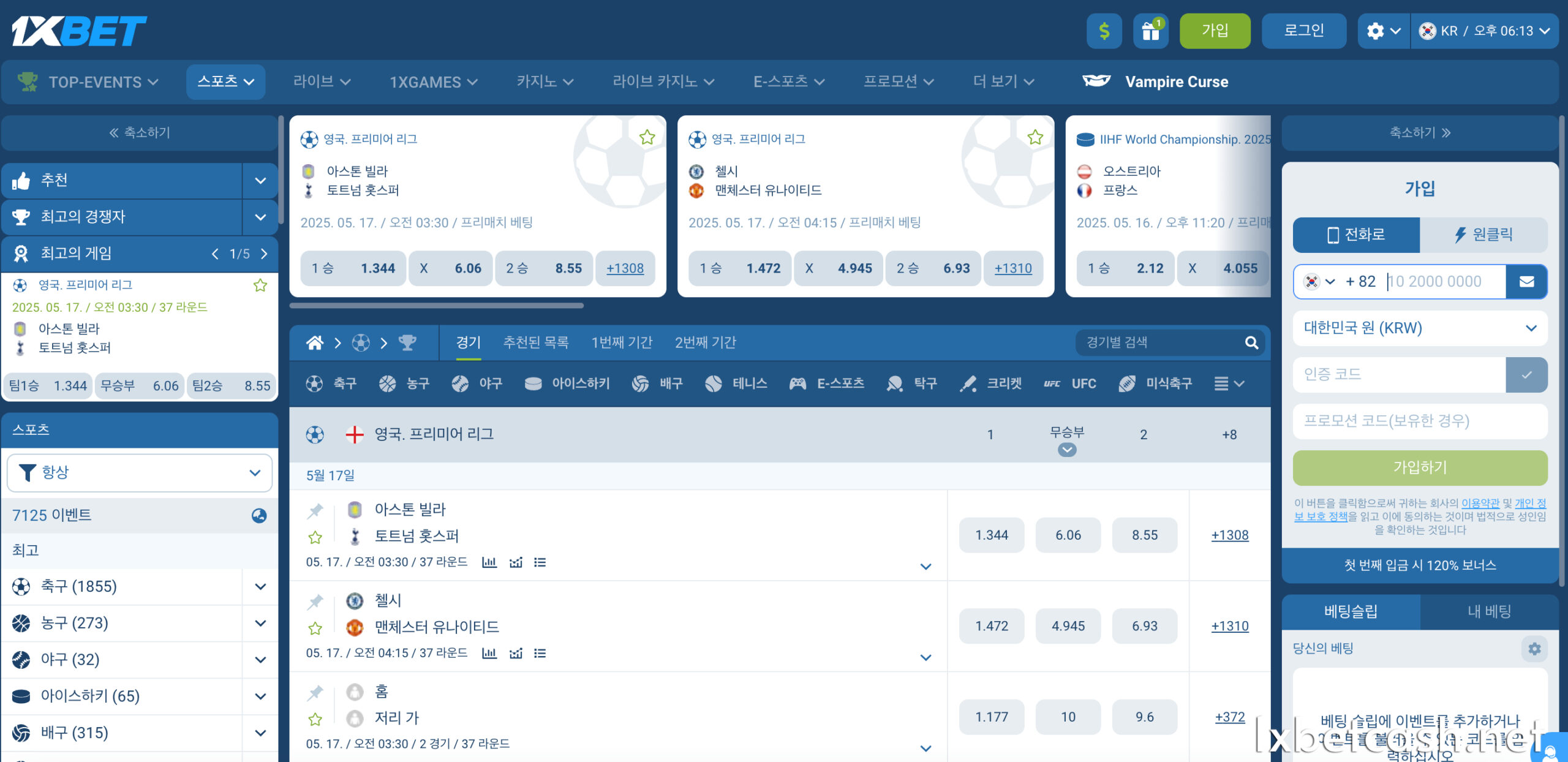Screen dimensions: 1568x762
Task: Select the 아이스하키 ice hockey filter
Action: coord(567,383)
